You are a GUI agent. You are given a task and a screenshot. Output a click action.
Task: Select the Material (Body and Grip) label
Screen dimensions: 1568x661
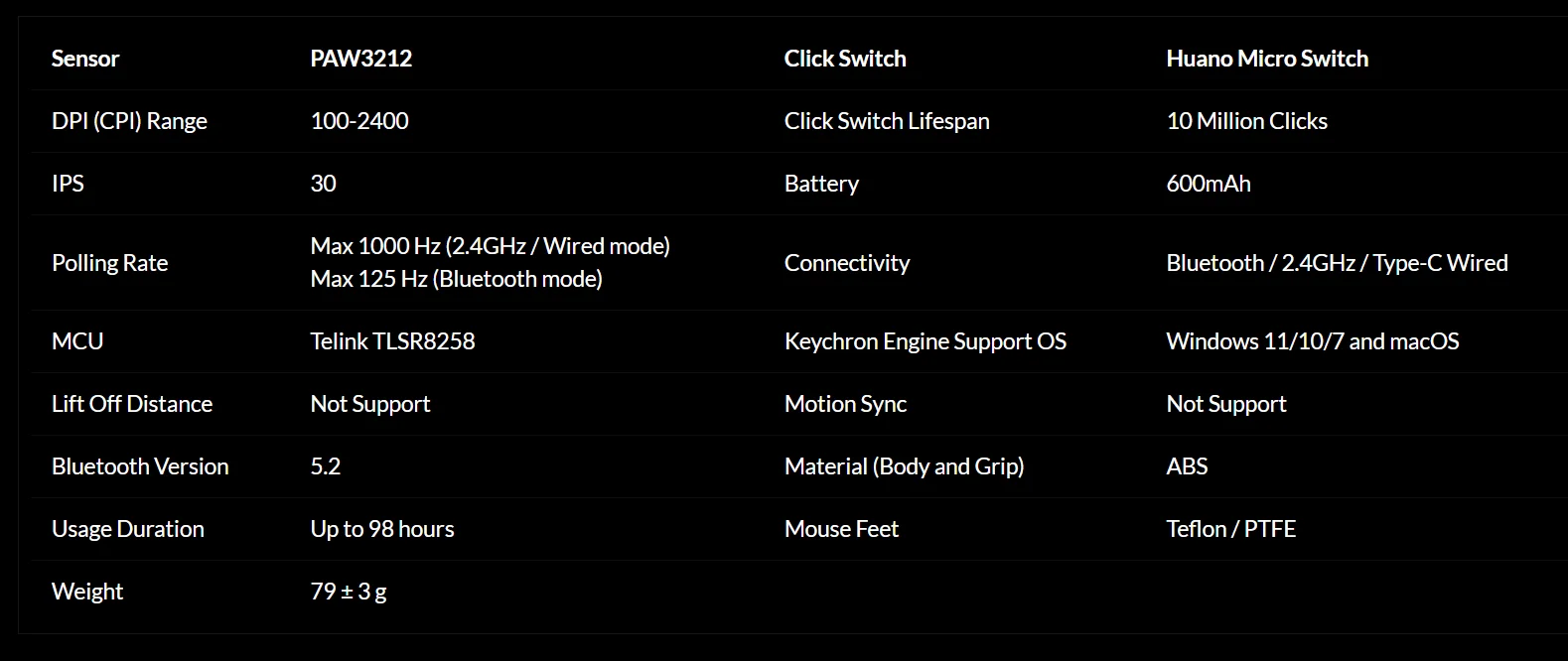click(x=904, y=466)
